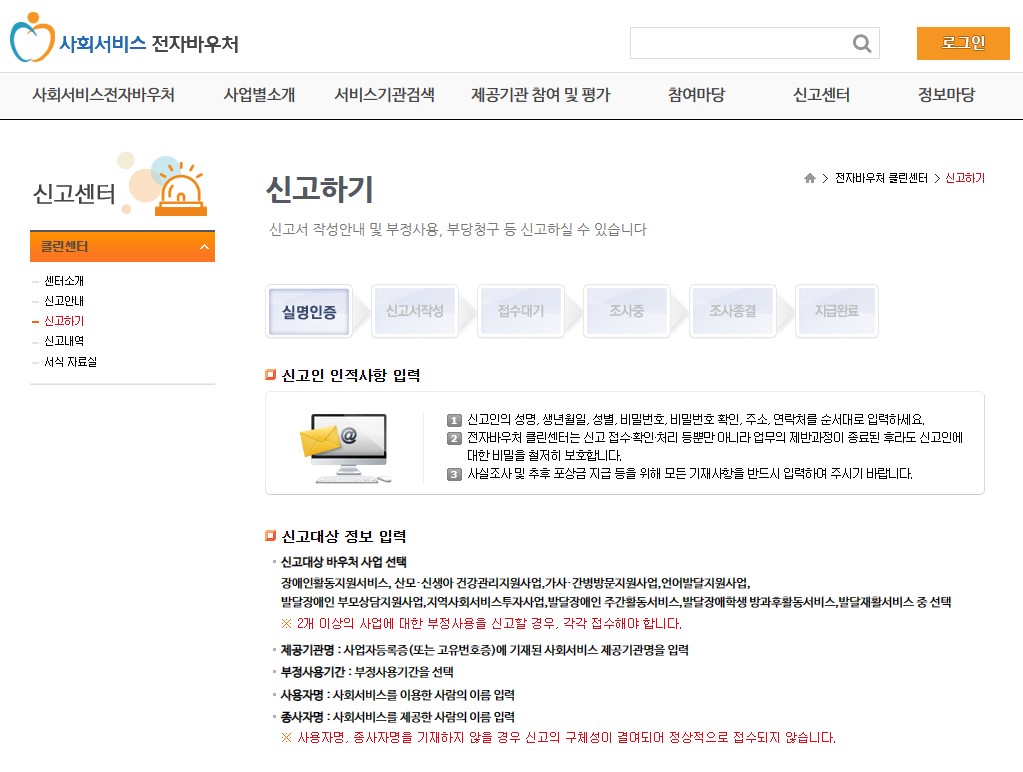Open 서식 자료실 in sidebar
Viewport: 1023px width, 772px height.
click(70, 362)
